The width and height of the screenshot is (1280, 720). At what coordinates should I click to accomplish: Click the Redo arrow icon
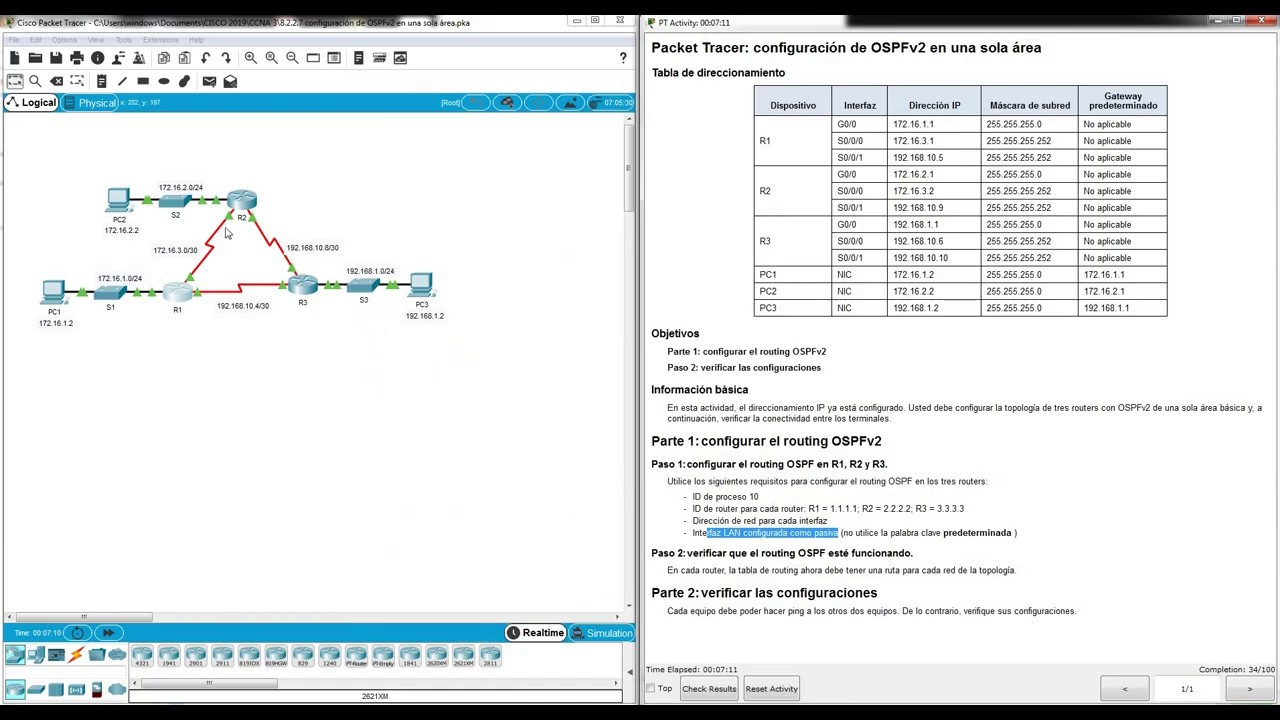(226, 58)
